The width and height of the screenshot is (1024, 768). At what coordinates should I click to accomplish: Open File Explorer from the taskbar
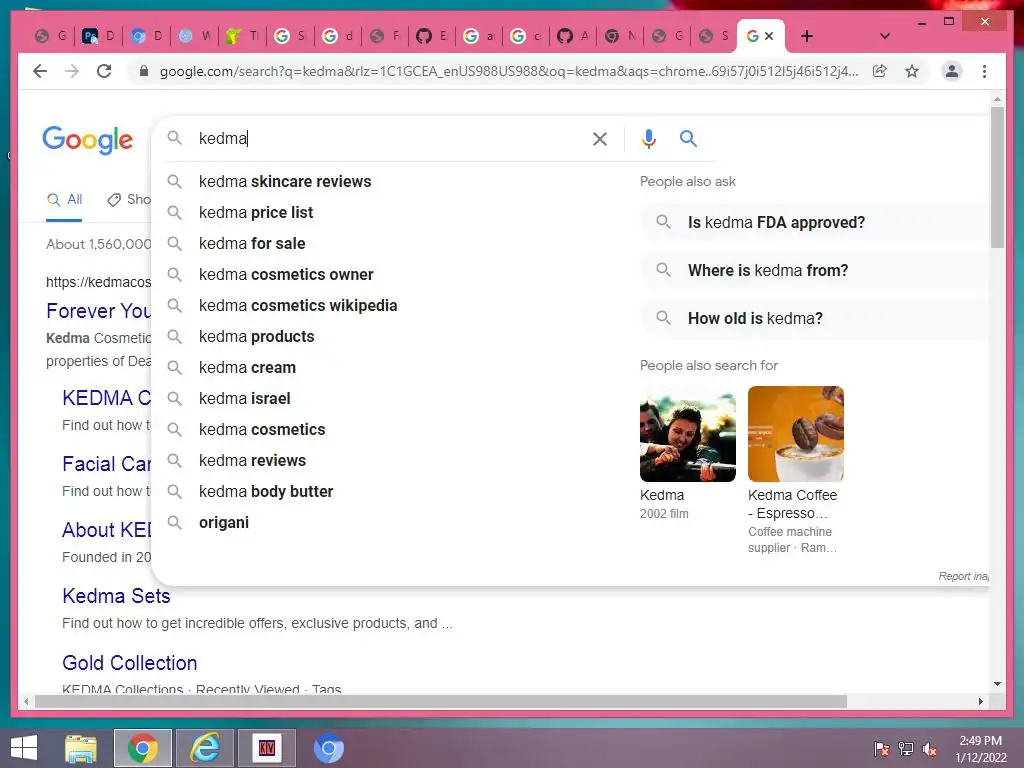[x=81, y=748]
